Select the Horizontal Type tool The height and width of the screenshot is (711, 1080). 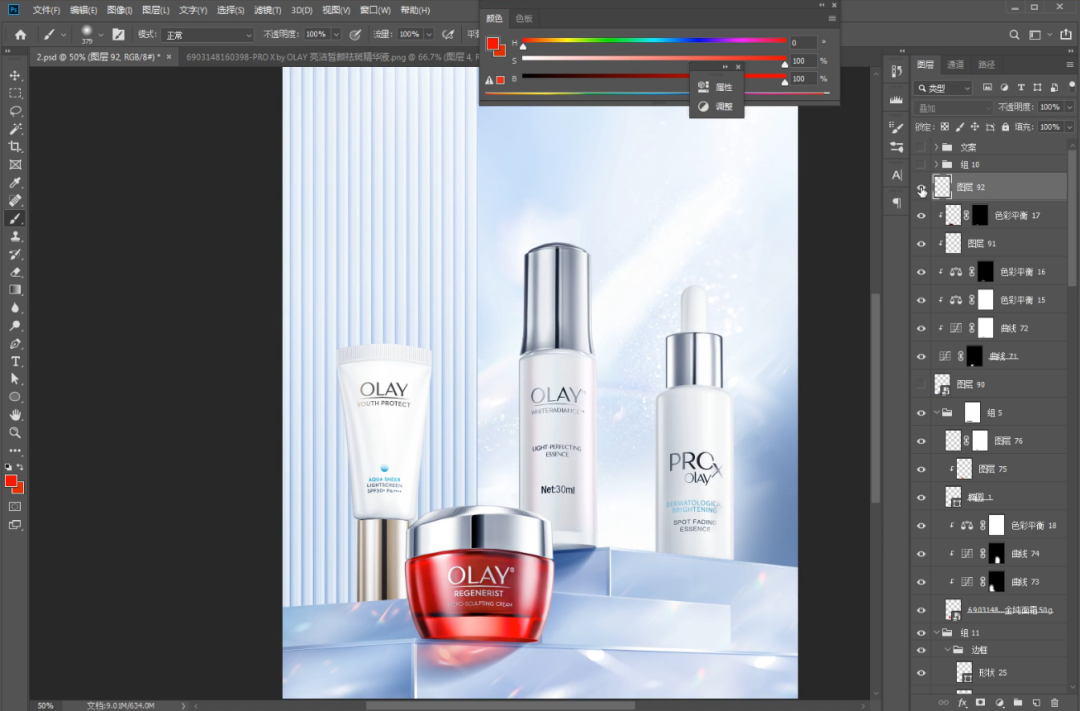point(15,362)
